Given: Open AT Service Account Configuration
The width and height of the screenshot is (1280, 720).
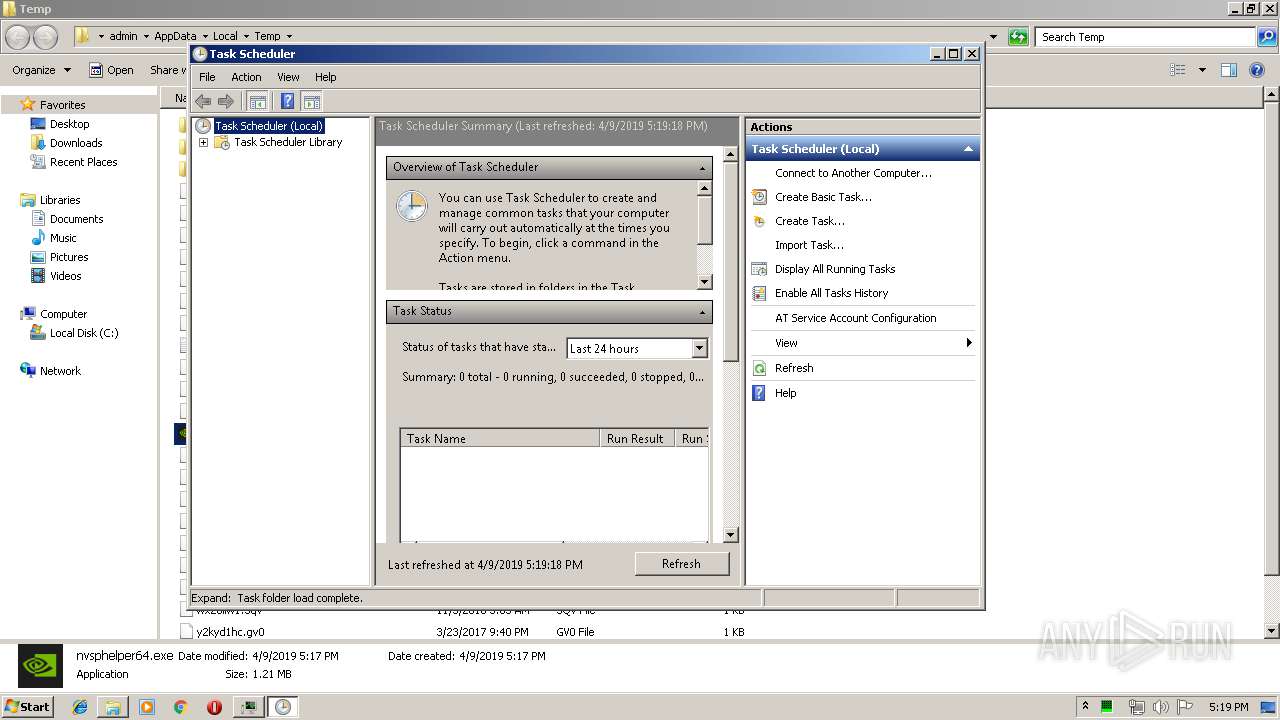Looking at the screenshot, I should coord(855,318).
